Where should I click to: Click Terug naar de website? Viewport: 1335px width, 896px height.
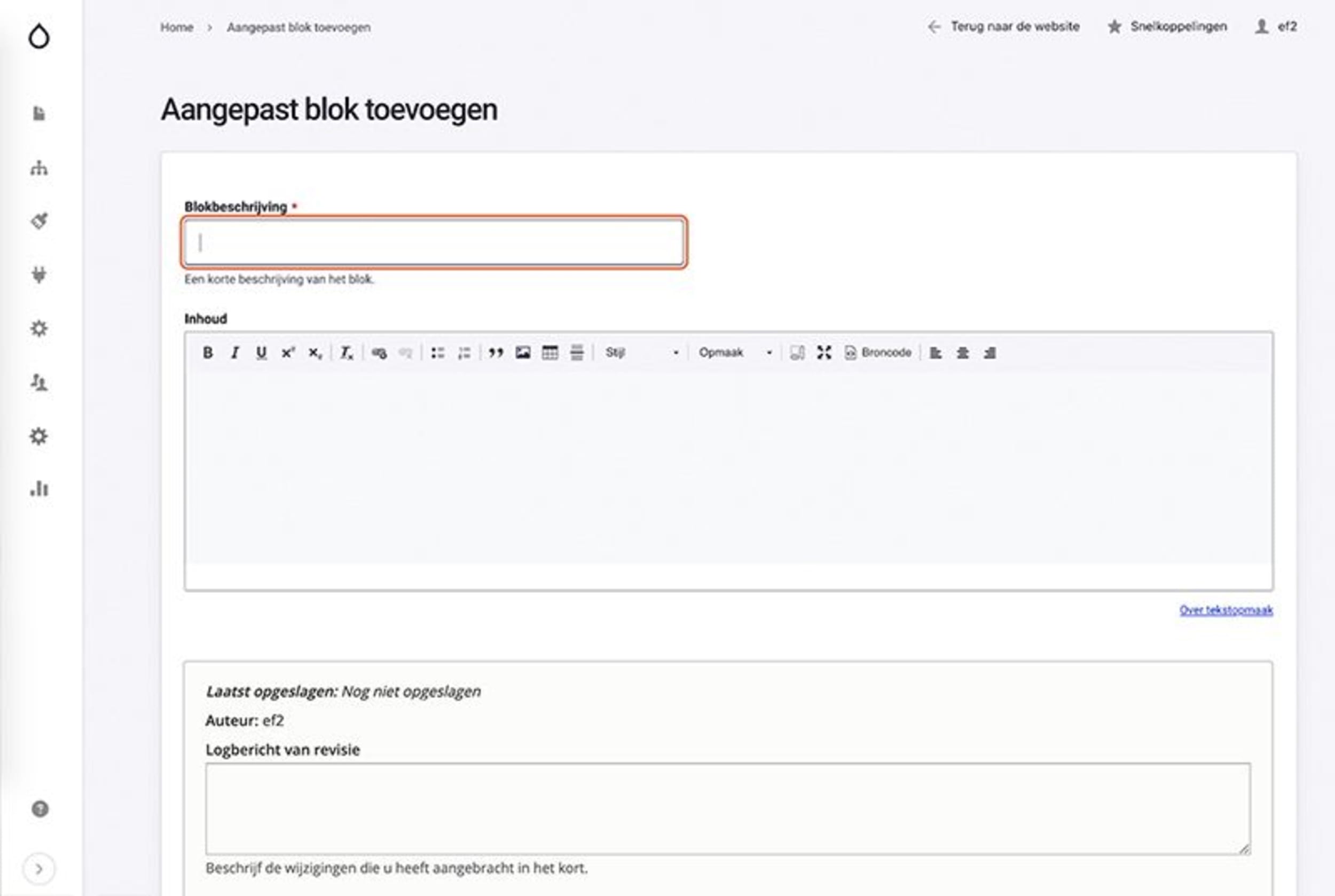pos(1003,26)
